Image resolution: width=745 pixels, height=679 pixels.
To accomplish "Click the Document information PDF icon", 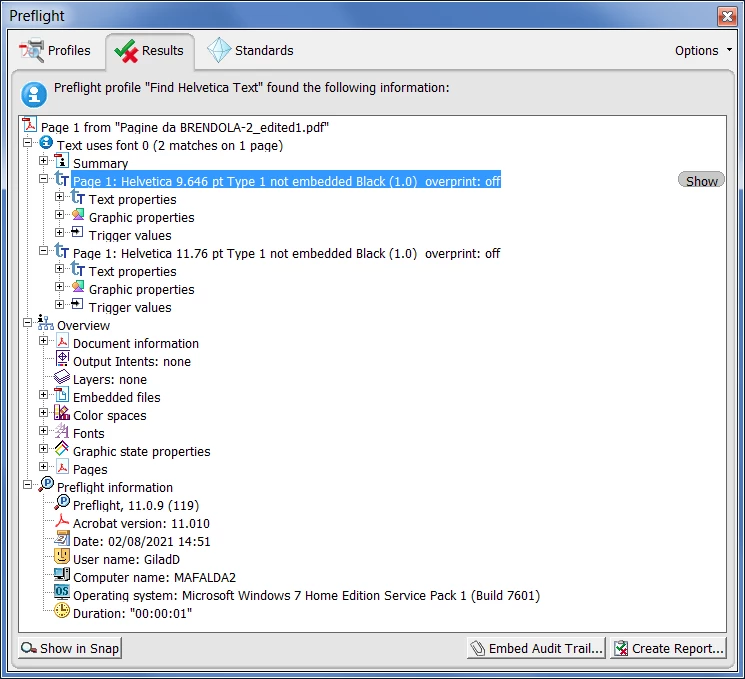I will point(62,341).
